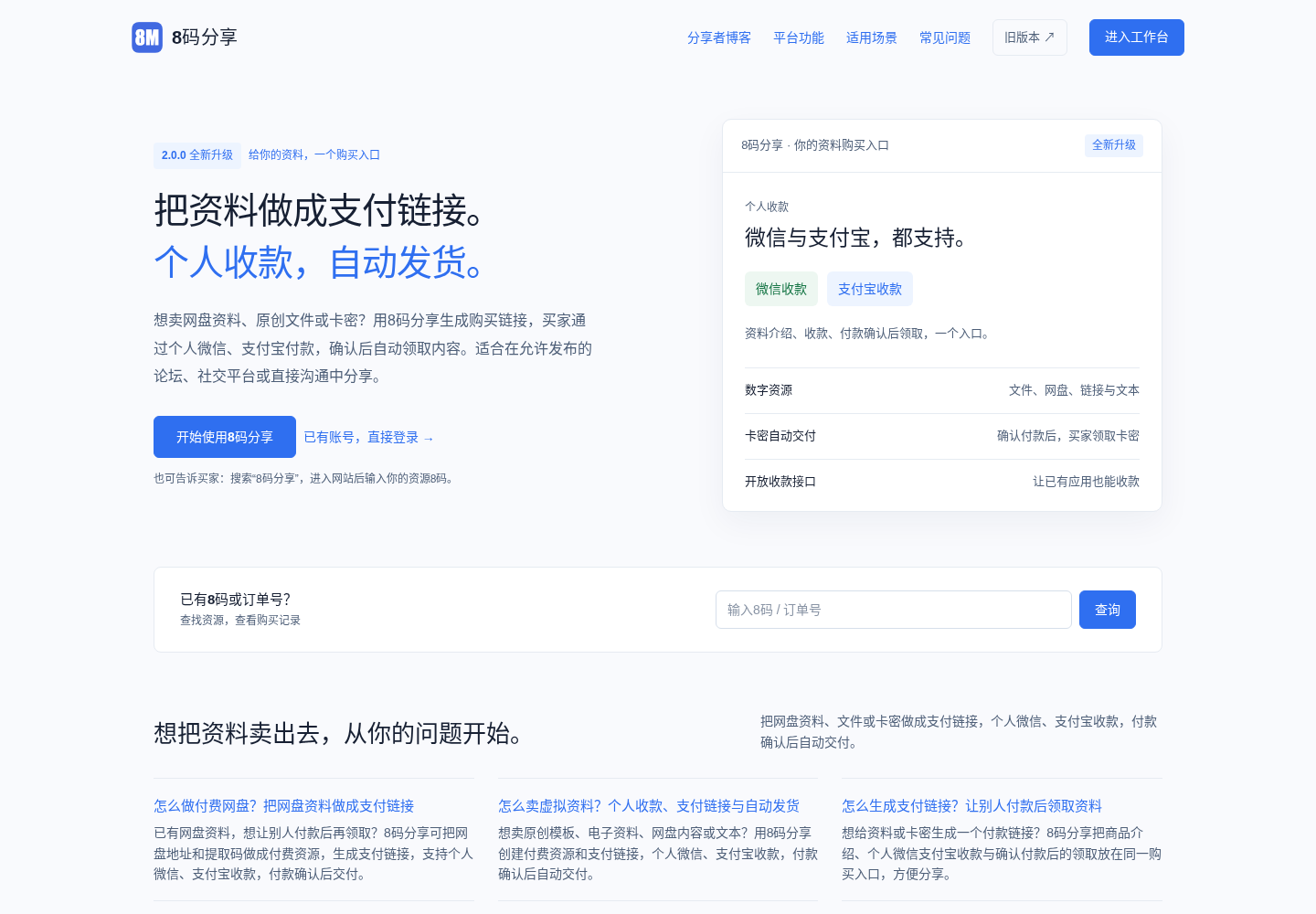Click the 进入工作台 button
This screenshot has height=914, width=1316.
click(x=1137, y=37)
